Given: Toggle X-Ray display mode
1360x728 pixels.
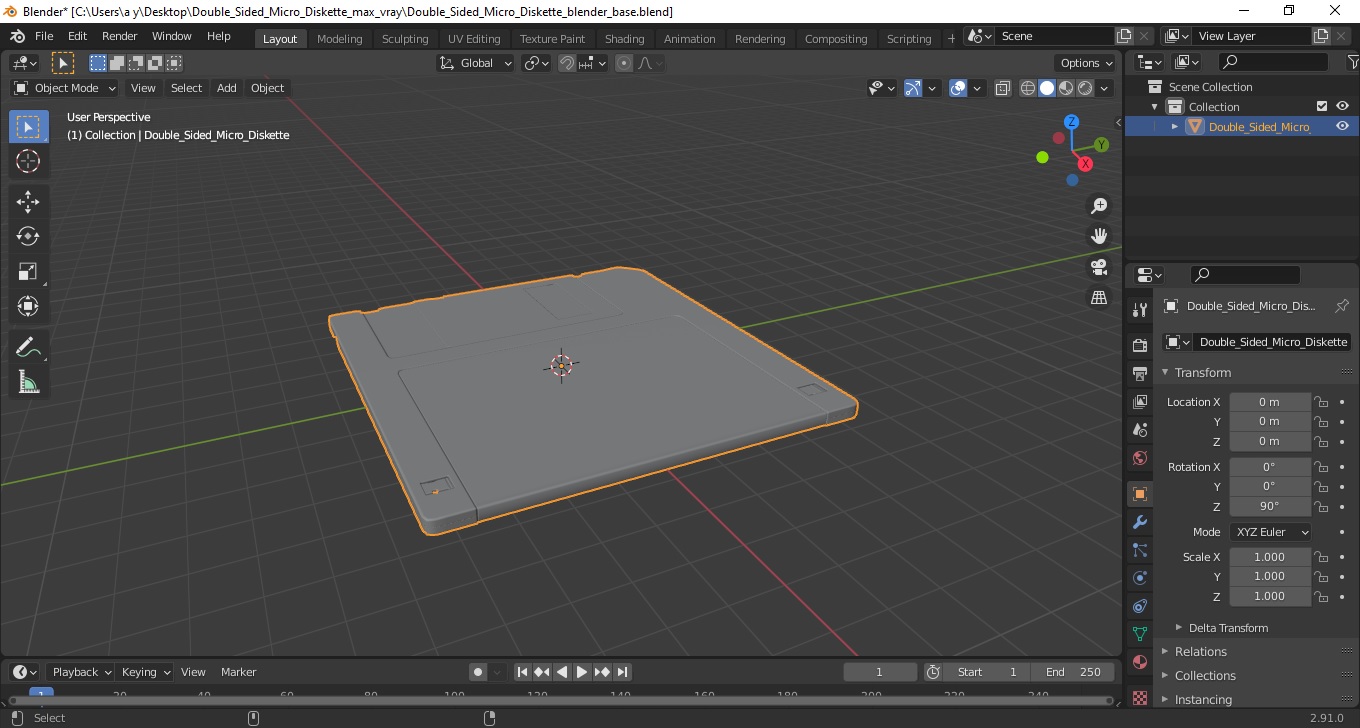Looking at the screenshot, I should pos(1003,88).
